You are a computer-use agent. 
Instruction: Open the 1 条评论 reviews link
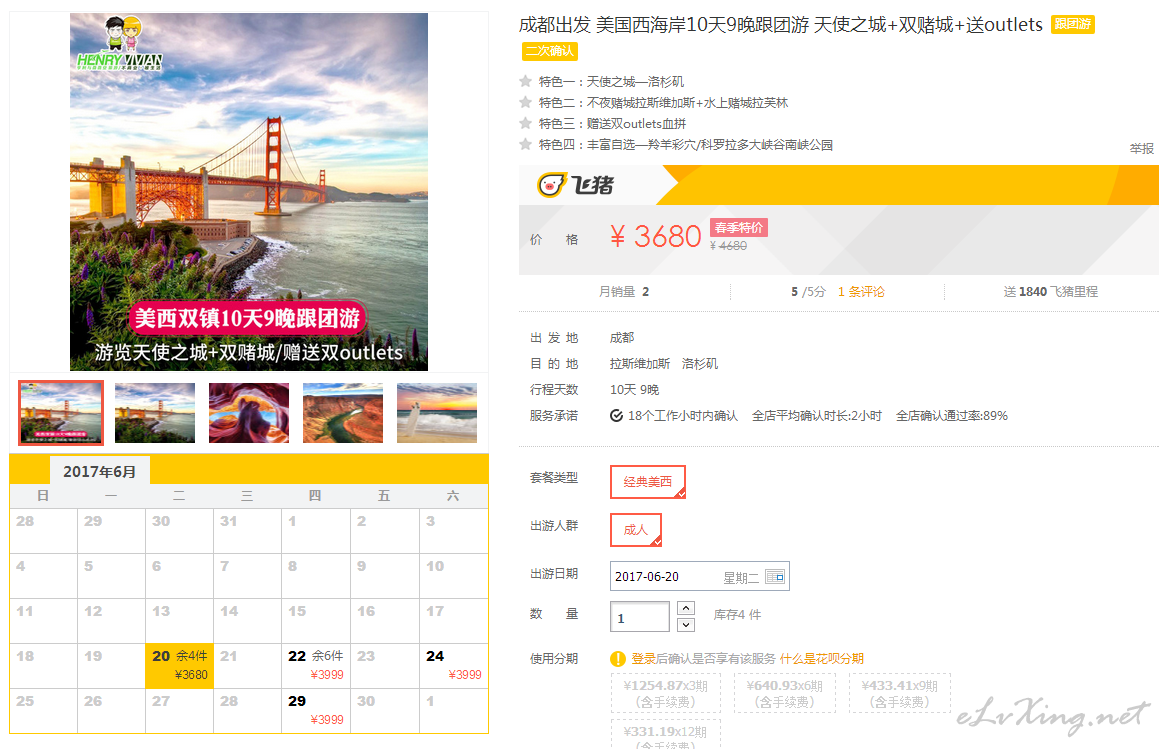tap(861, 292)
